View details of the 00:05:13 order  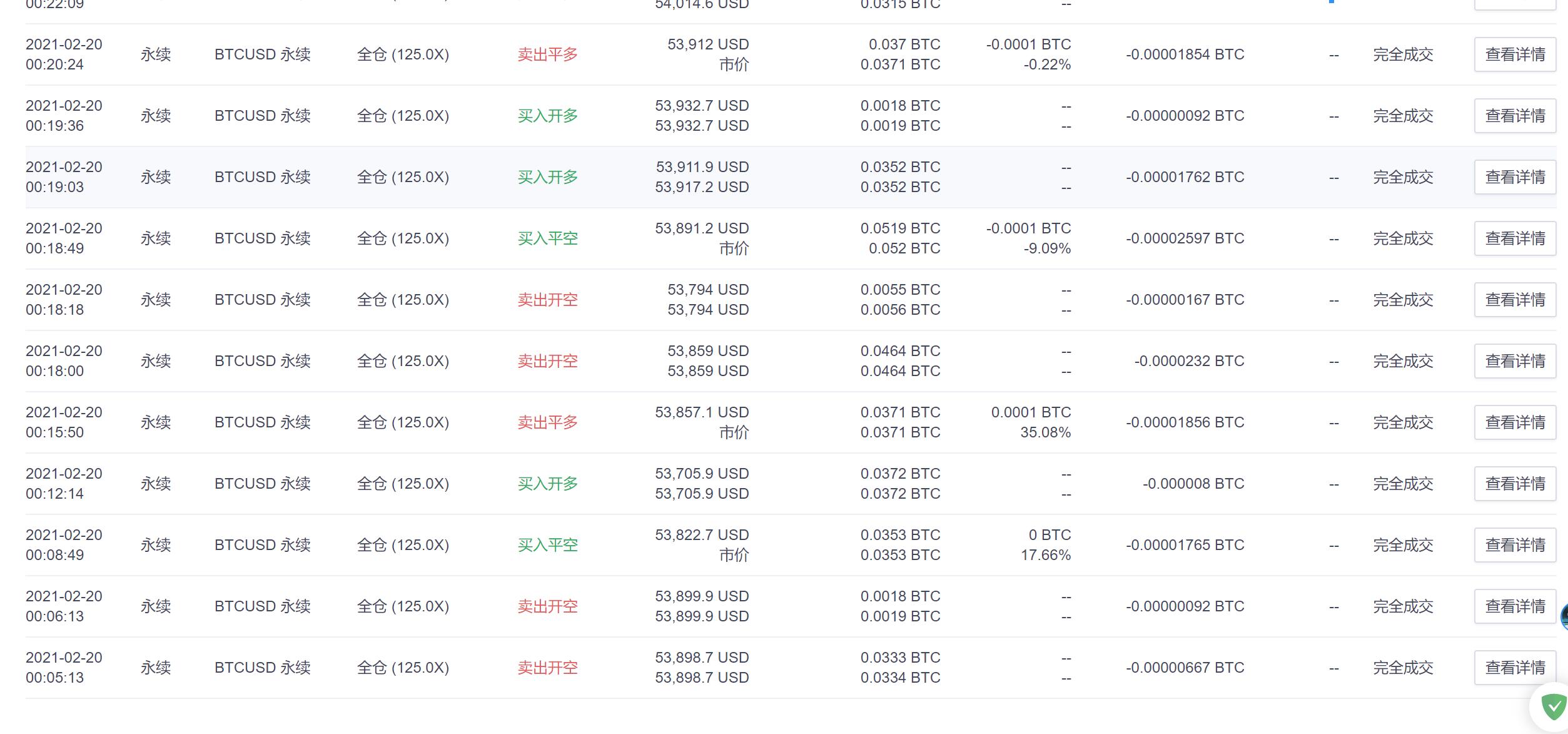coord(1514,668)
